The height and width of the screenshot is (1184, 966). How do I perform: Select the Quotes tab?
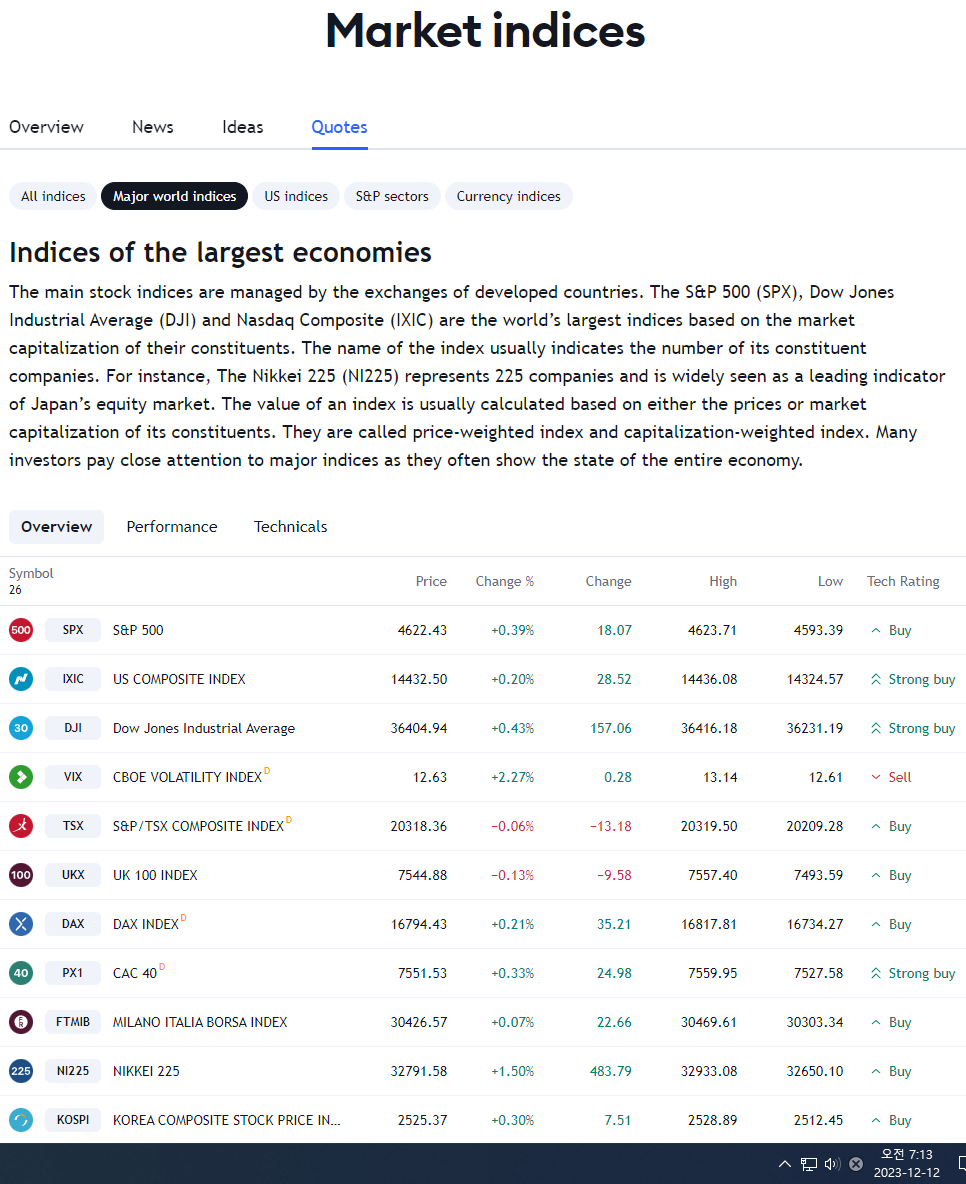coord(339,127)
